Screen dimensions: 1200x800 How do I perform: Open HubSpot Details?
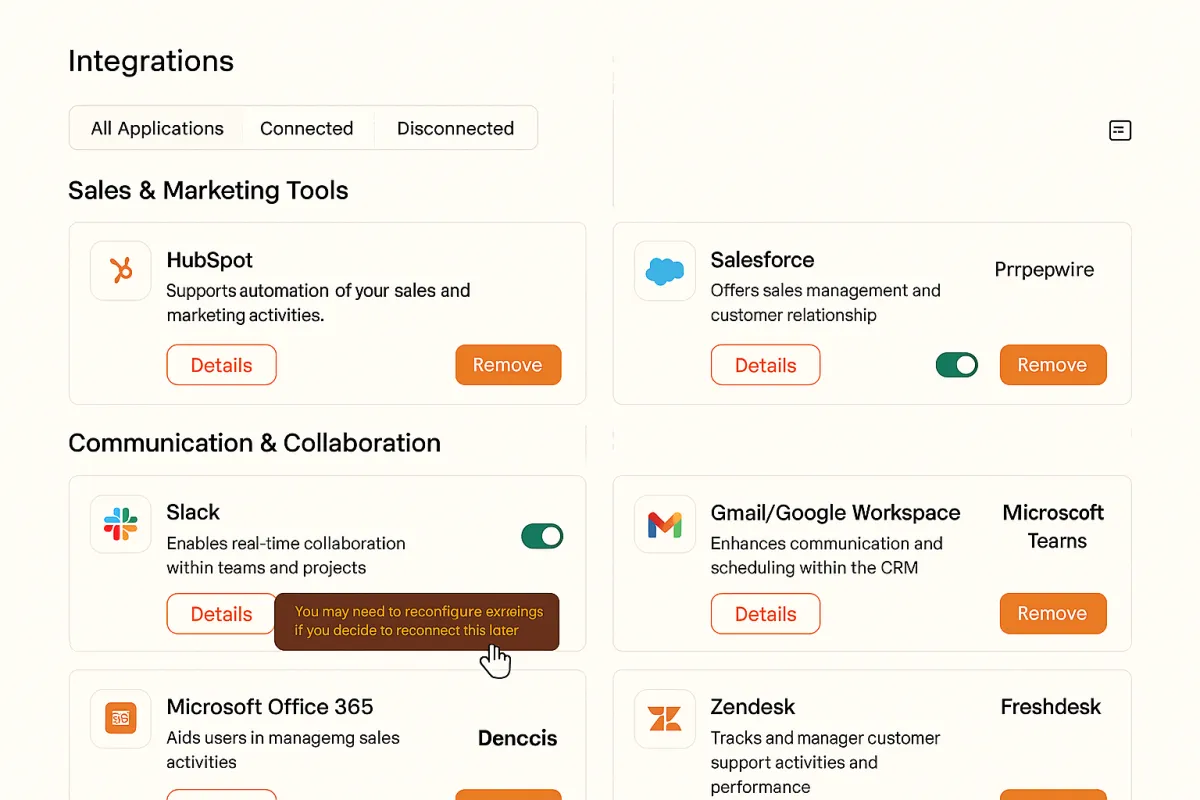point(221,365)
